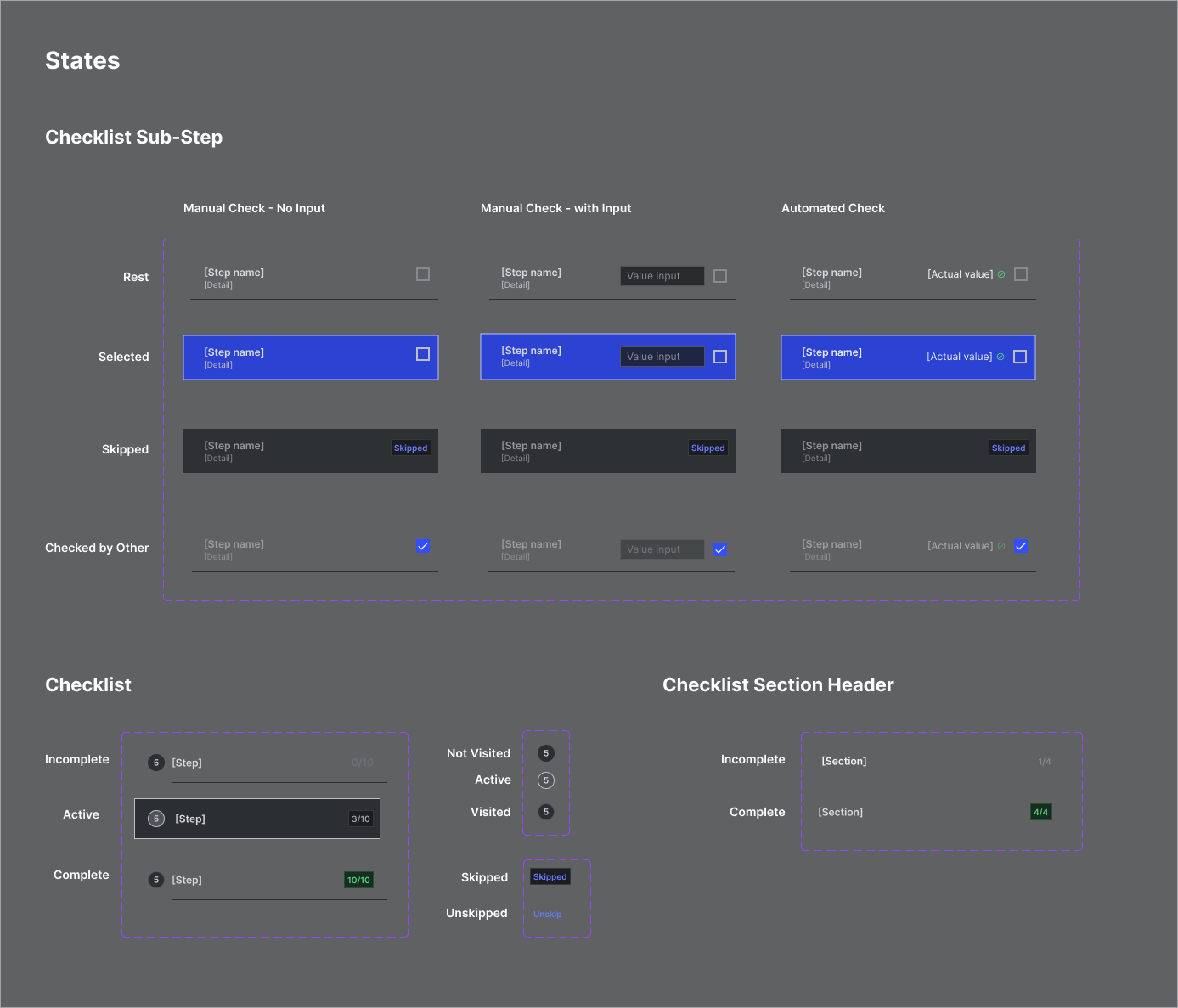Click the Unskip link

click(548, 915)
